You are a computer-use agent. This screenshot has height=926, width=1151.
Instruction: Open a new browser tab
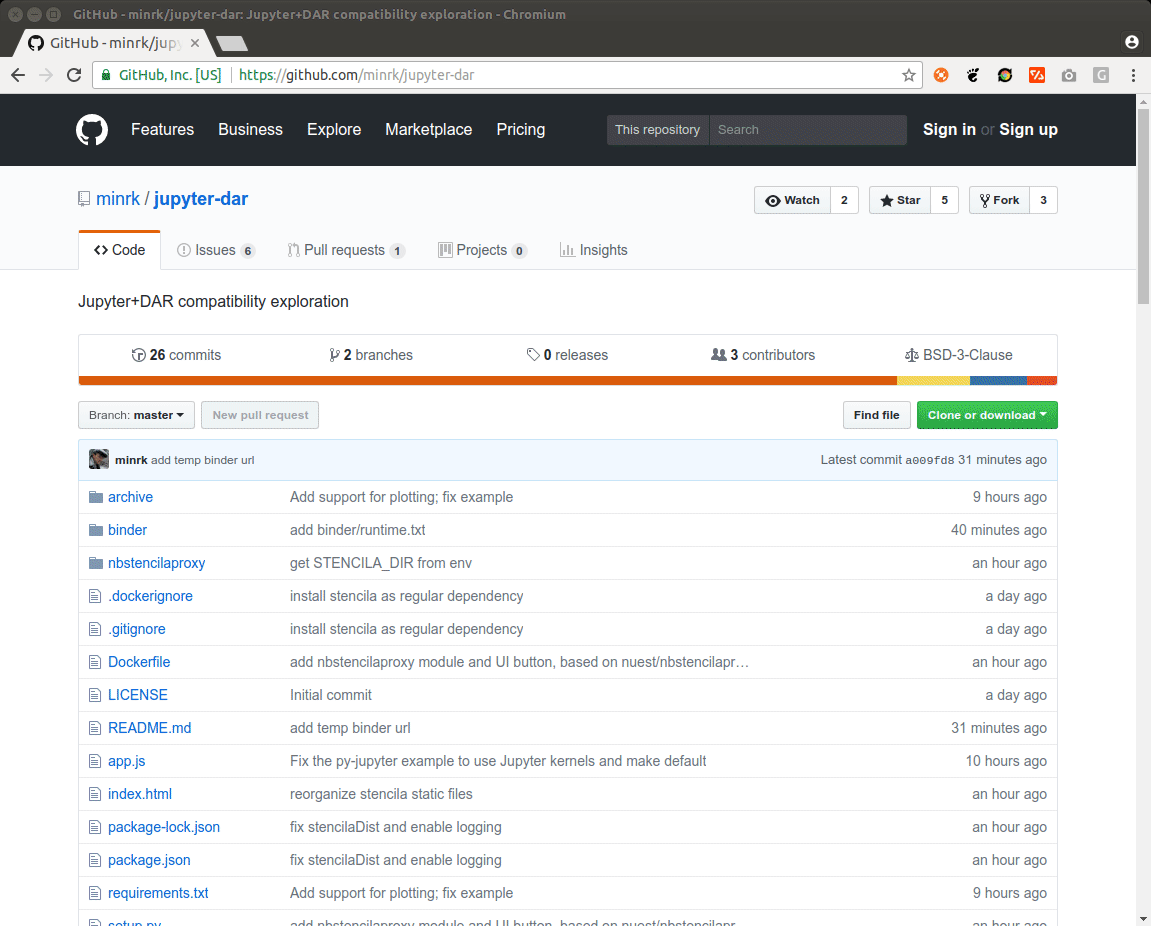pyautogui.click(x=232, y=43)
